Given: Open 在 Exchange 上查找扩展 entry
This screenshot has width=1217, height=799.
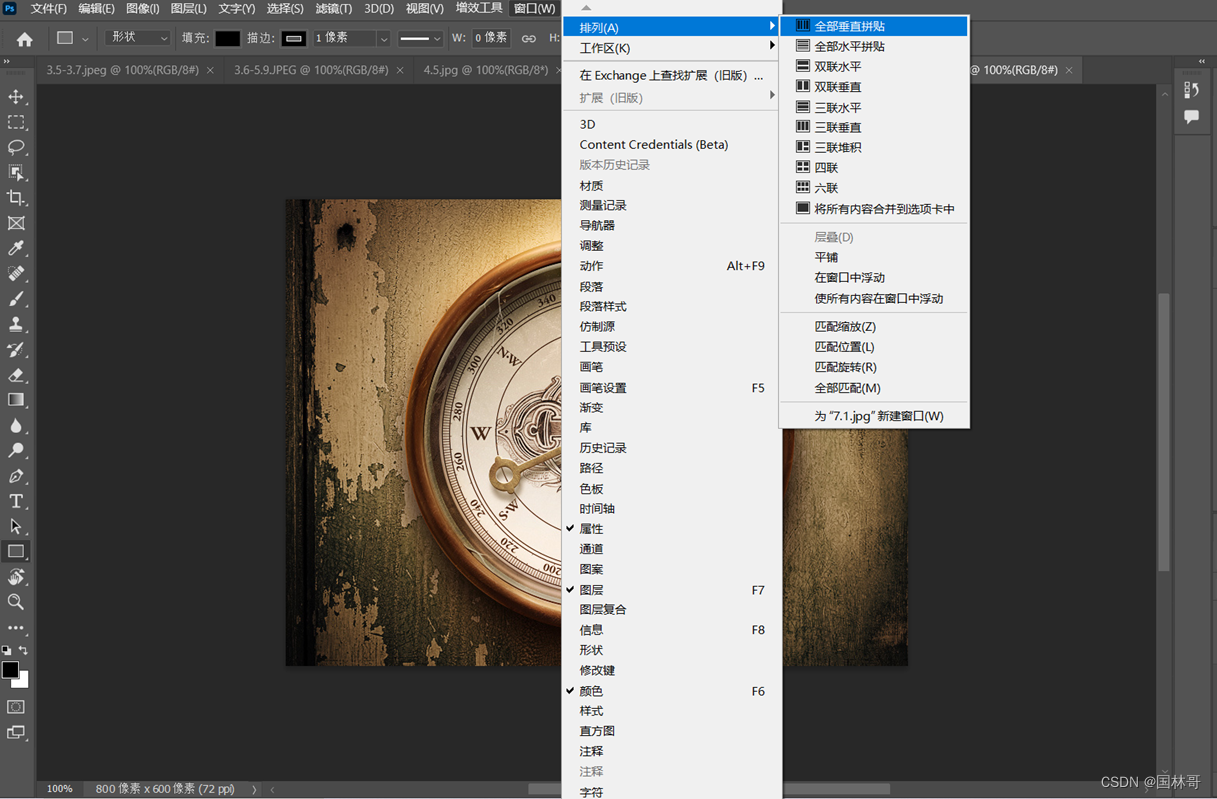Looking at the screenshot, I should 670,76.
